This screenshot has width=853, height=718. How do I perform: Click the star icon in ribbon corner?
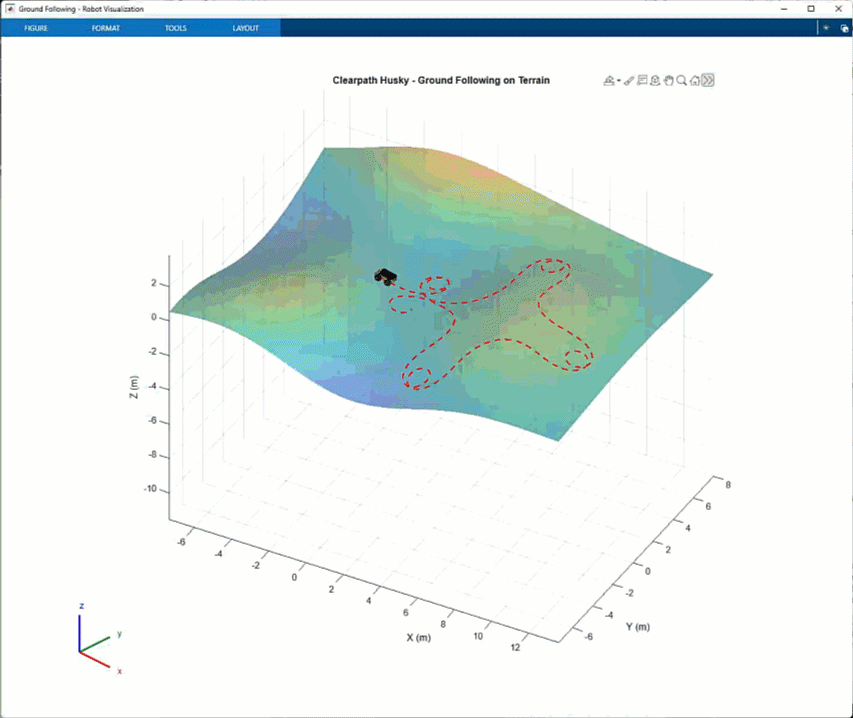click(826, 28)
